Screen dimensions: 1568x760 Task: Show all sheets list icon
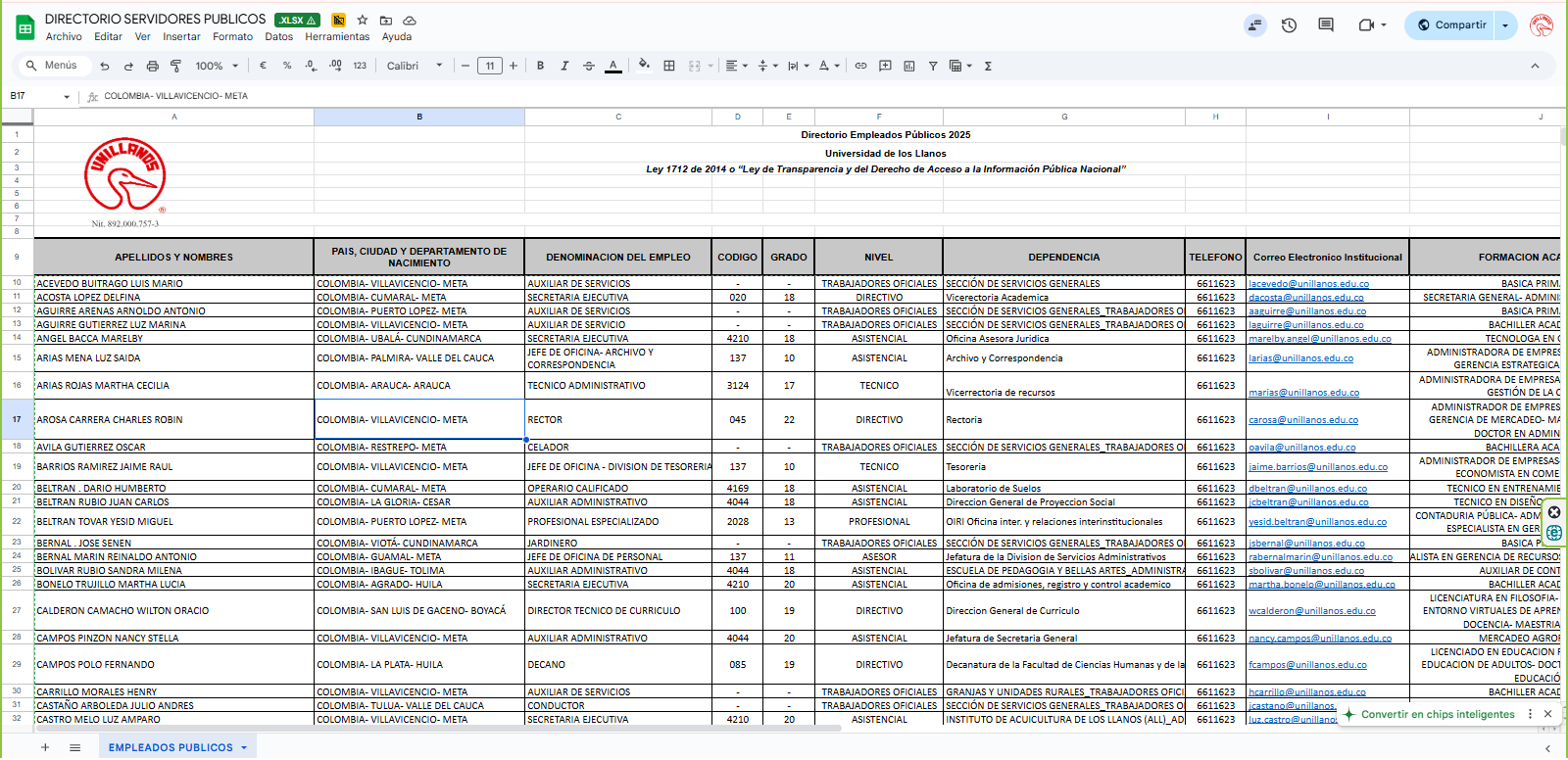[x=74, y=747]
